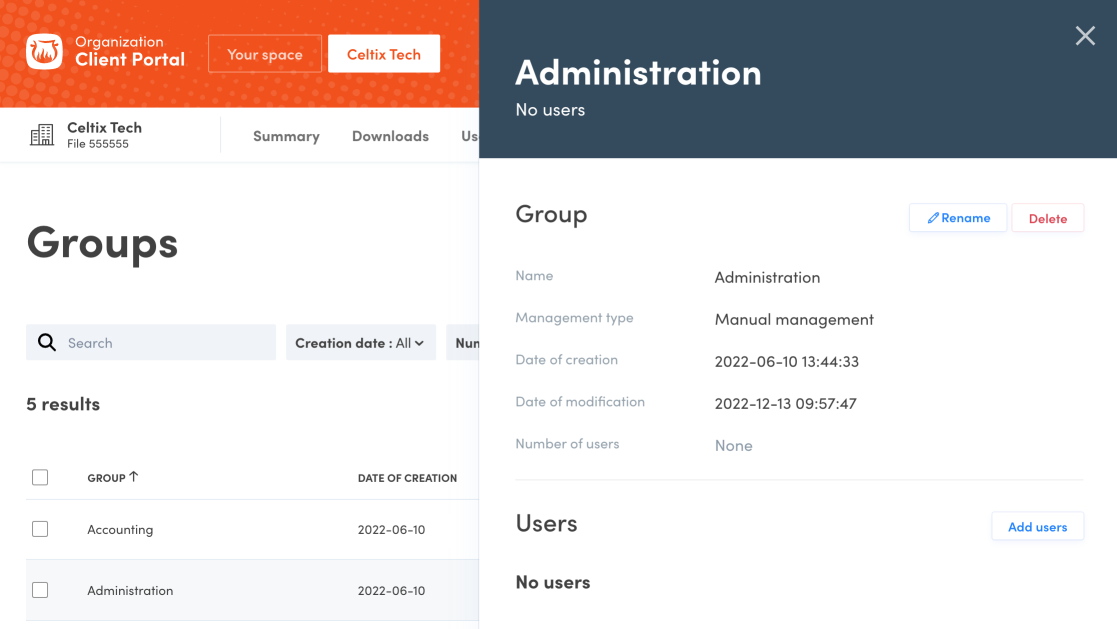Select the Your space button
The image size is (1117, 629).
[x=265, y=54]
